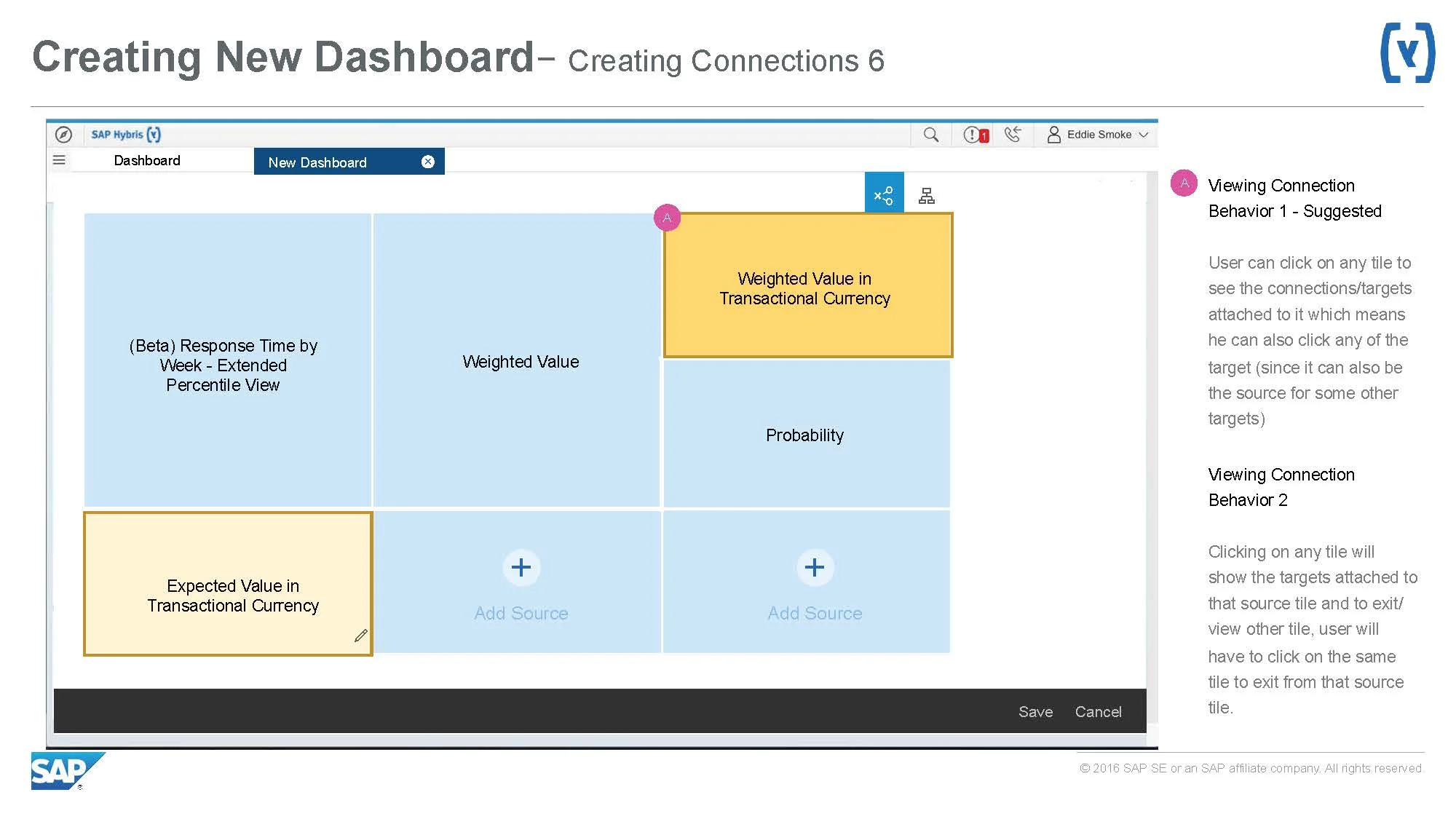Select the Weighted Value tile
The width and height of the screenshot is (1456, 819).
tap(516, 360)
